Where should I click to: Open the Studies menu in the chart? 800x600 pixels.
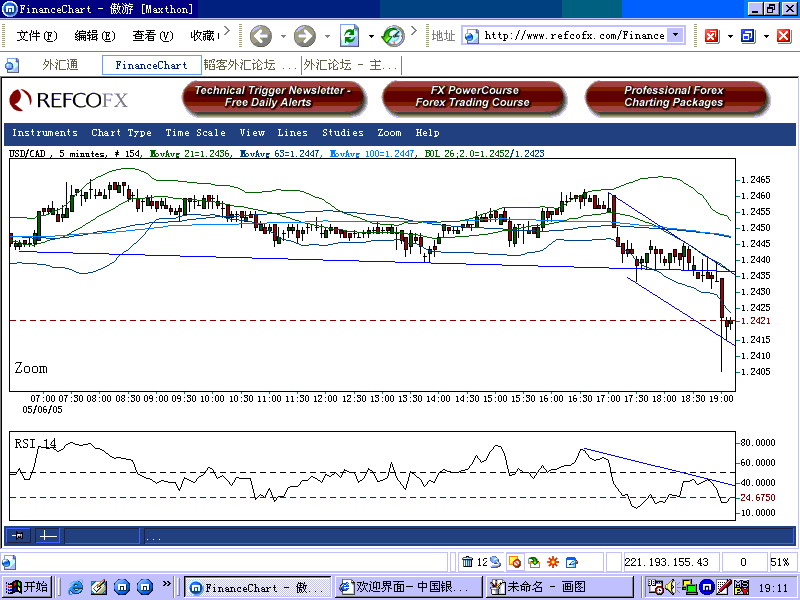click(343, 132)
